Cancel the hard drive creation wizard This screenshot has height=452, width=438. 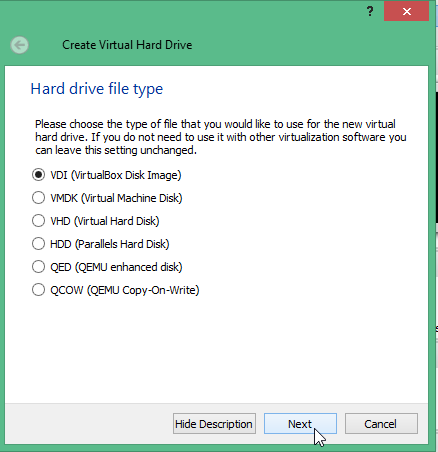coord(381,424)
